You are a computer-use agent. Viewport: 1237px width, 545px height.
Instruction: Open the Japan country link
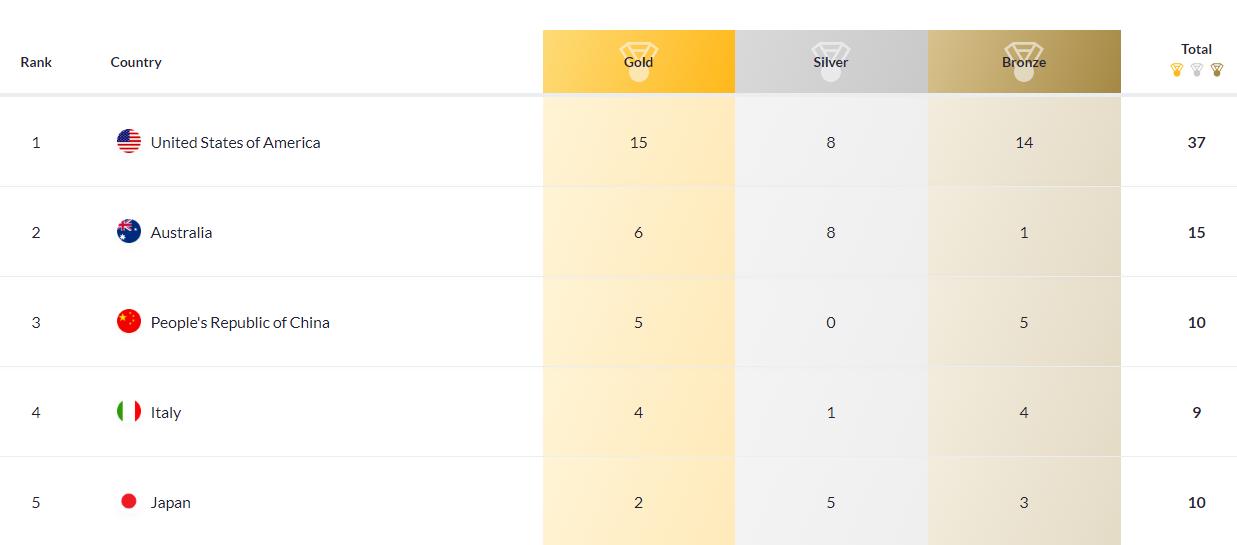(x=171, y=502)
